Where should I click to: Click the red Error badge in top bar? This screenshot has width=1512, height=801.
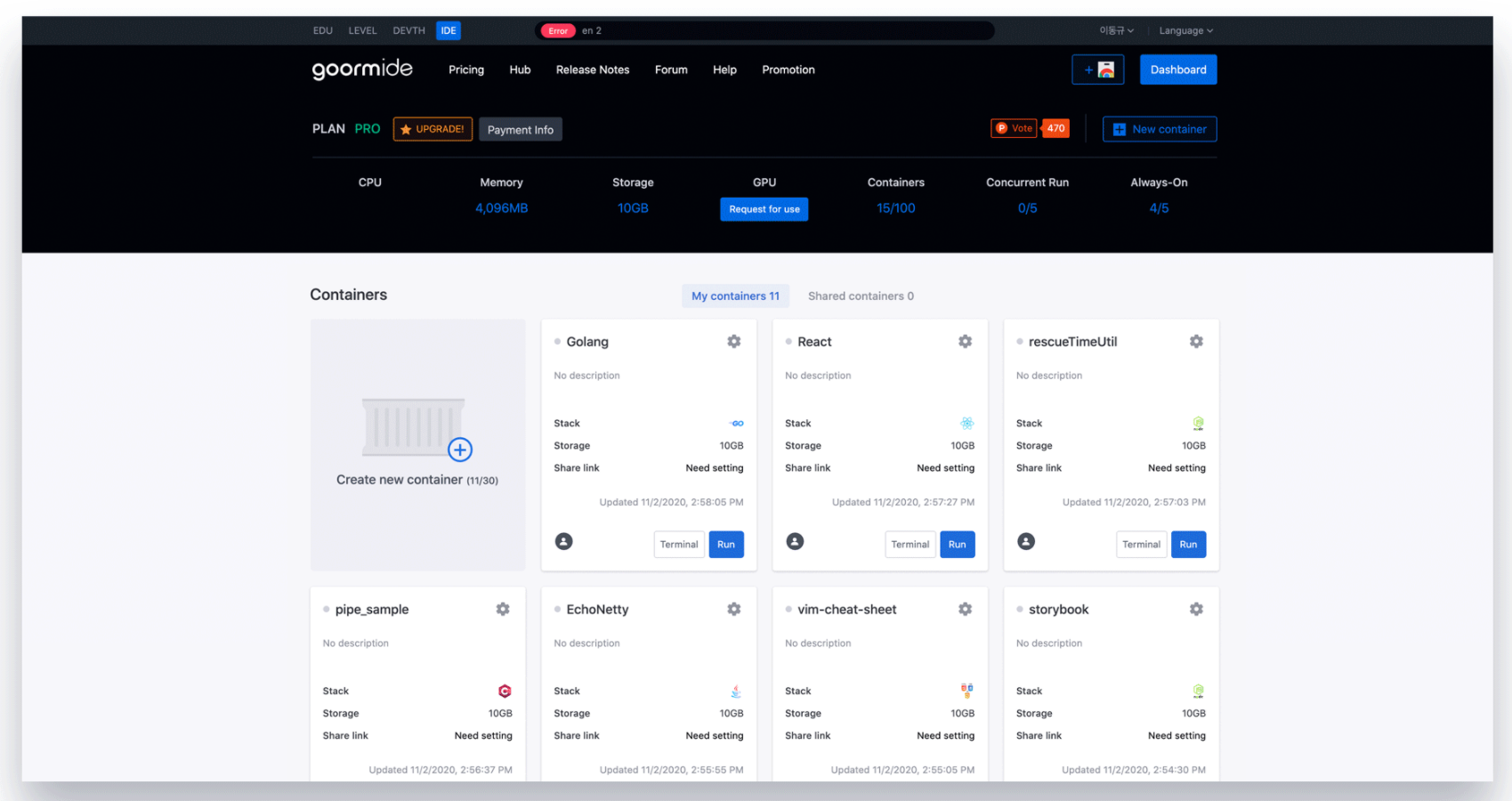coord(558,30)
